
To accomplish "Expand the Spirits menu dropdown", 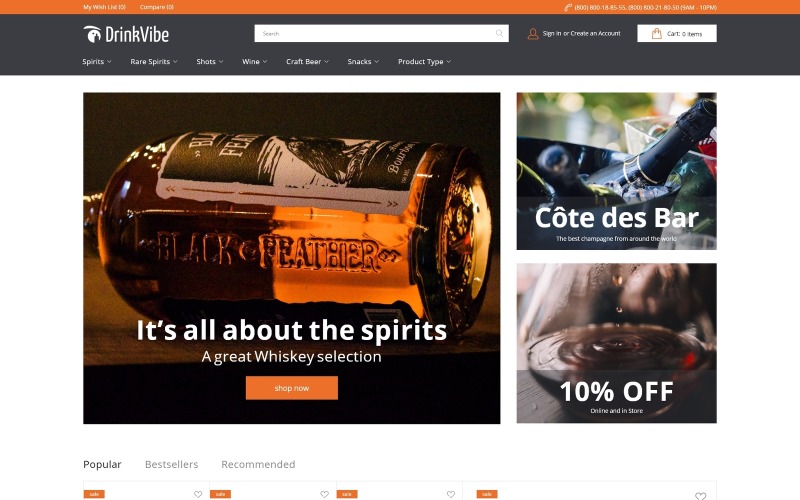I will point(97,62).
